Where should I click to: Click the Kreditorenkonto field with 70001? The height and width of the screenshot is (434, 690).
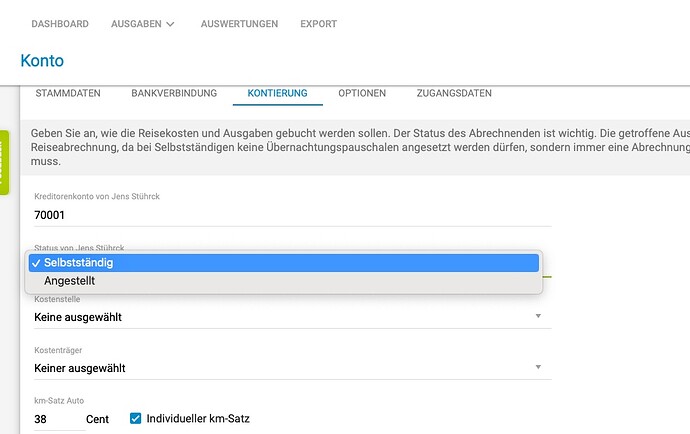(293, 215)
